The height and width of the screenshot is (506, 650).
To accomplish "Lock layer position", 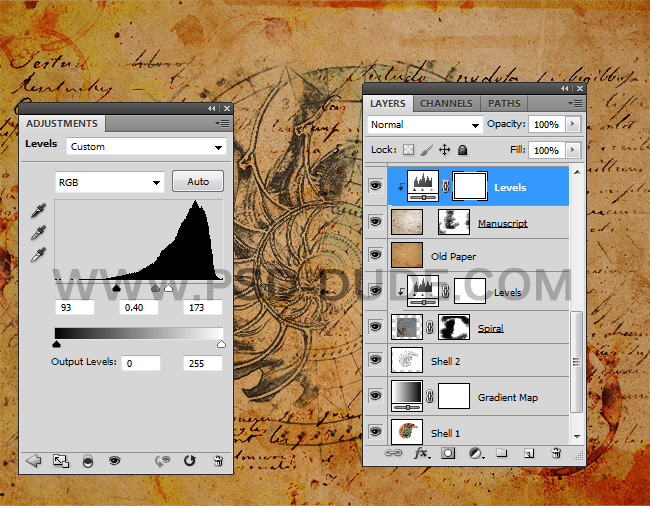I will tap(444, 150).
